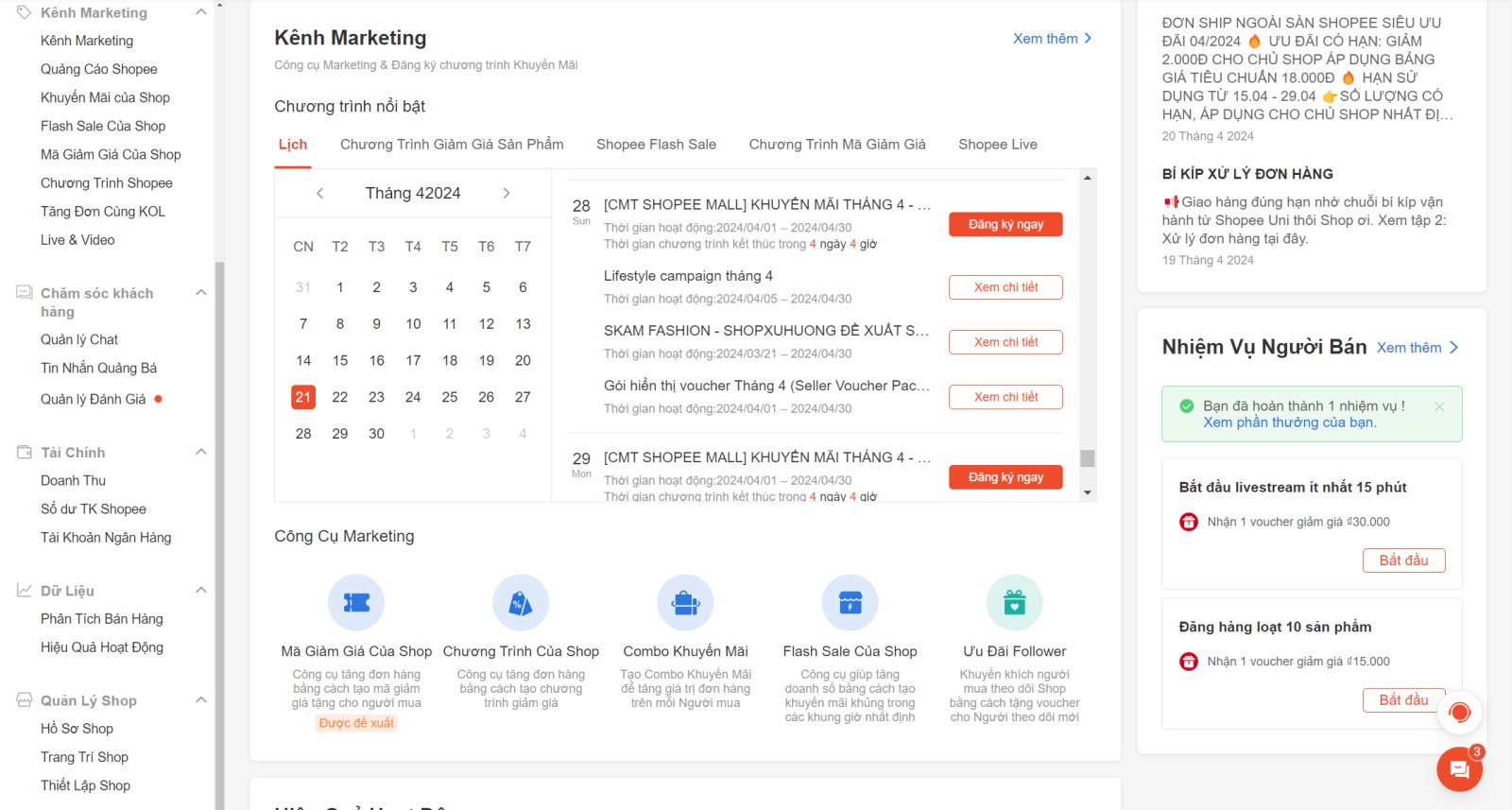
Task: Dismiss the completed task notification
Action: 1439,406
